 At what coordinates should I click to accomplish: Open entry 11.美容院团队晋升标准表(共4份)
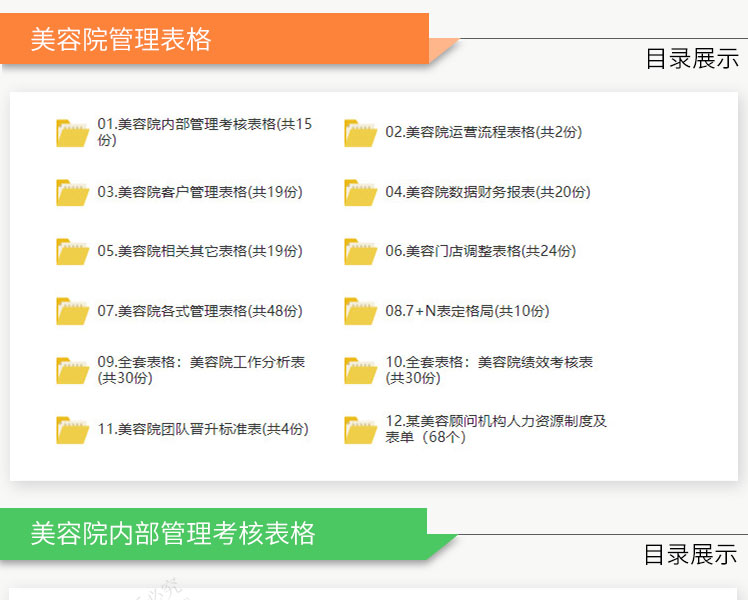pos(203,429)
